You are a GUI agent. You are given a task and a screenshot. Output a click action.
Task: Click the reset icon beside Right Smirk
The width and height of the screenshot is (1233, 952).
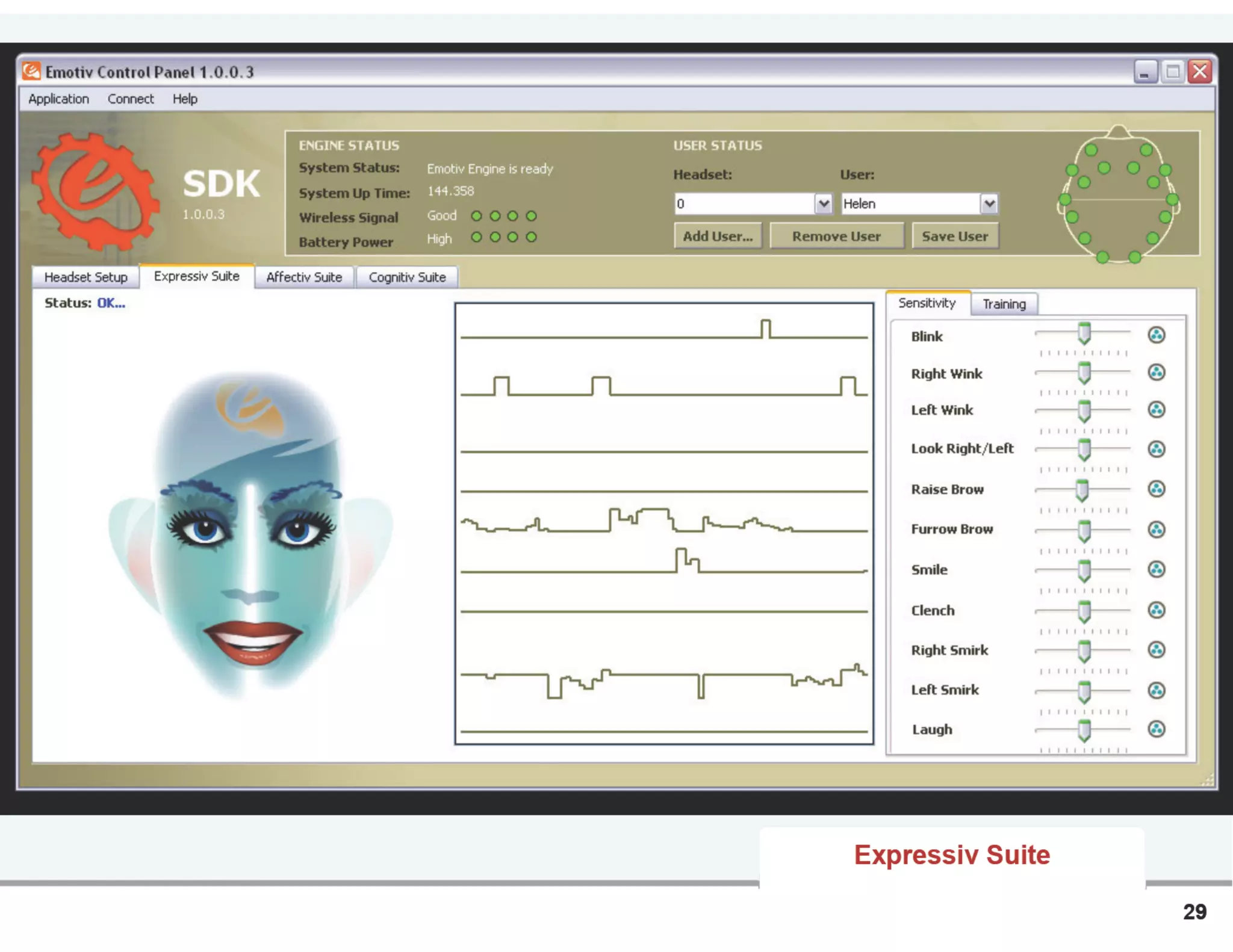tap(1156, 650)
